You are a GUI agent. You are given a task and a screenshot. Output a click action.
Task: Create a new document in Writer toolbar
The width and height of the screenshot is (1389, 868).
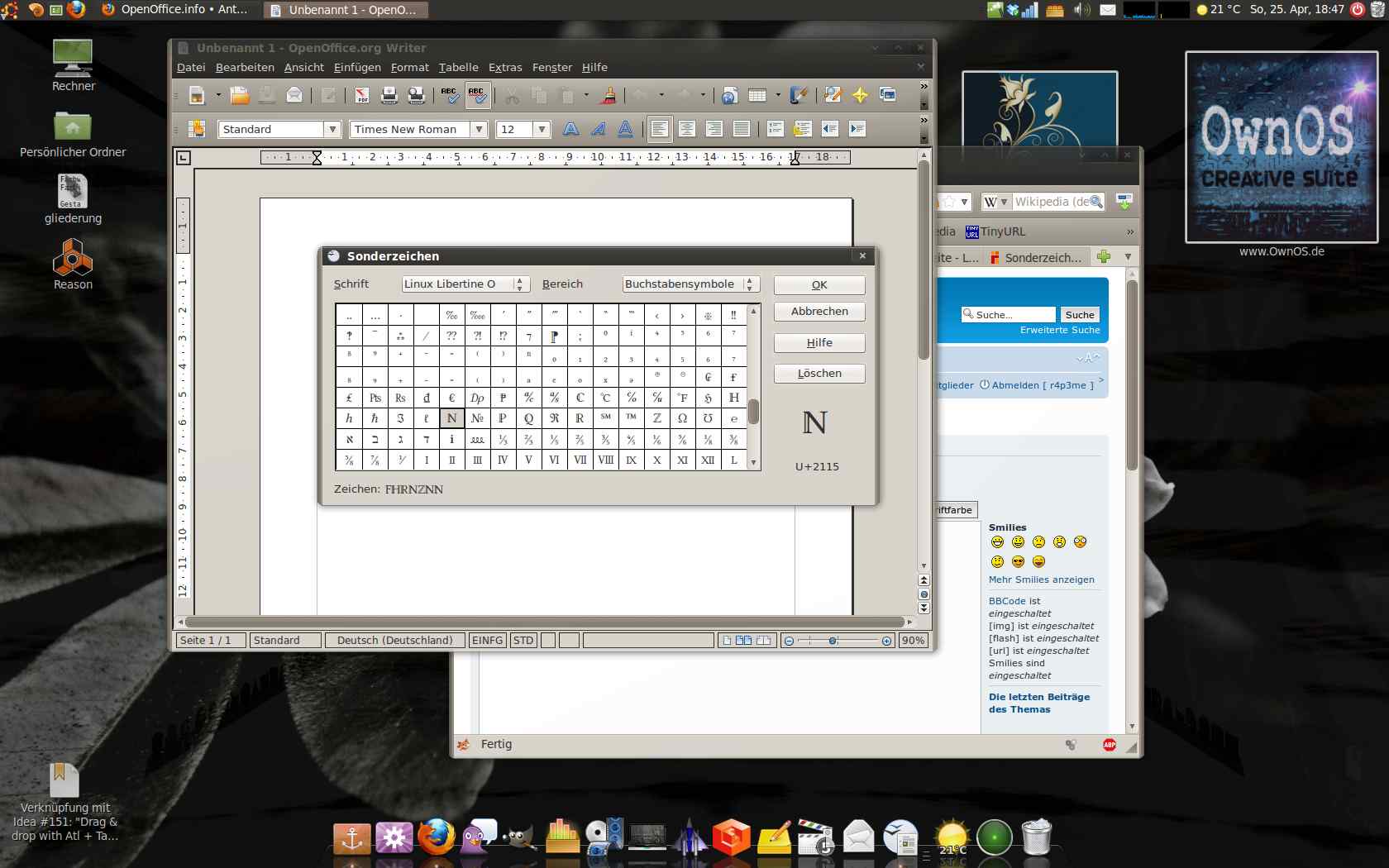click(197, 95)
